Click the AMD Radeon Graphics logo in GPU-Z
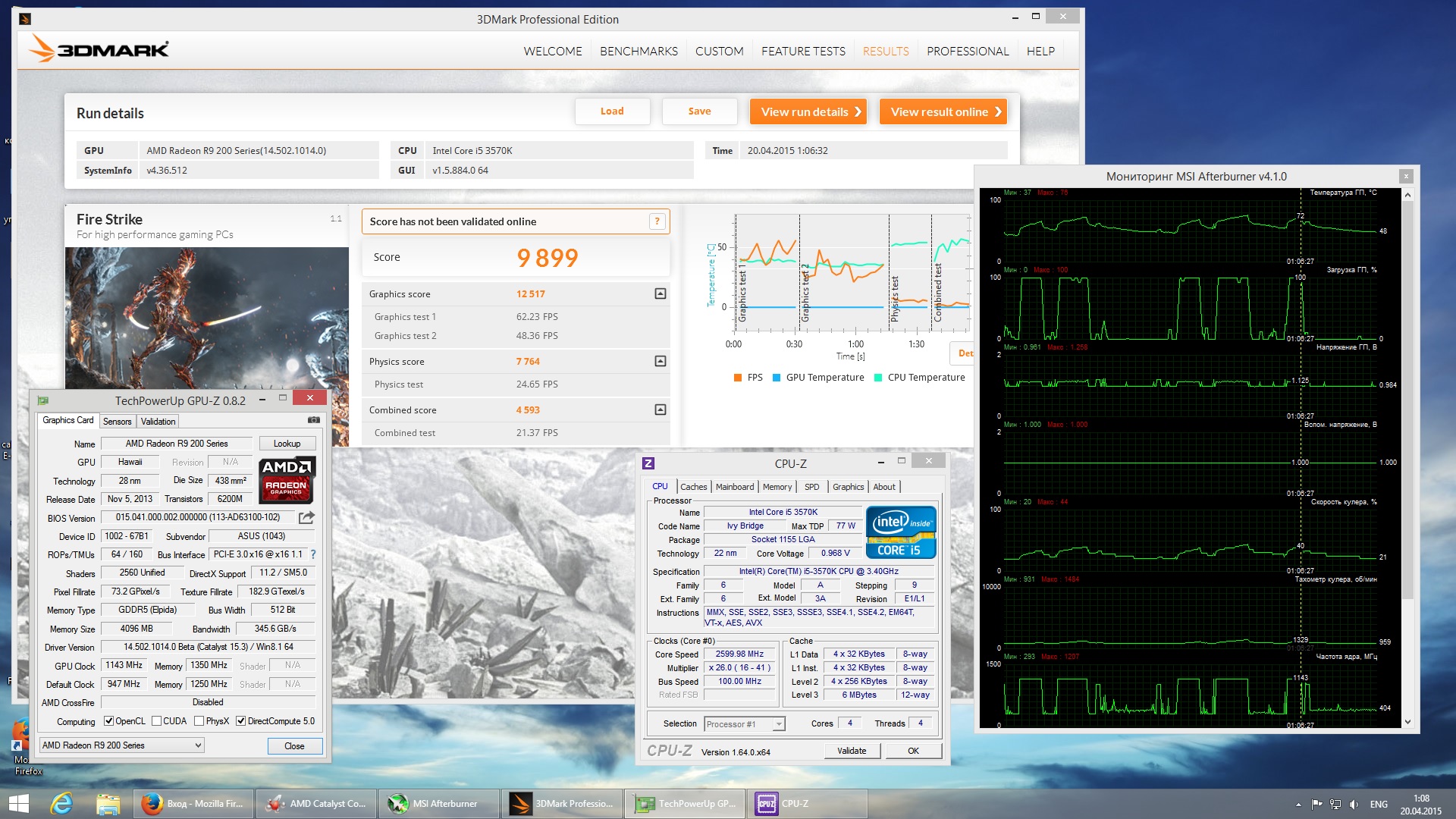1456x819 pixels. click(x=287, y=481)
